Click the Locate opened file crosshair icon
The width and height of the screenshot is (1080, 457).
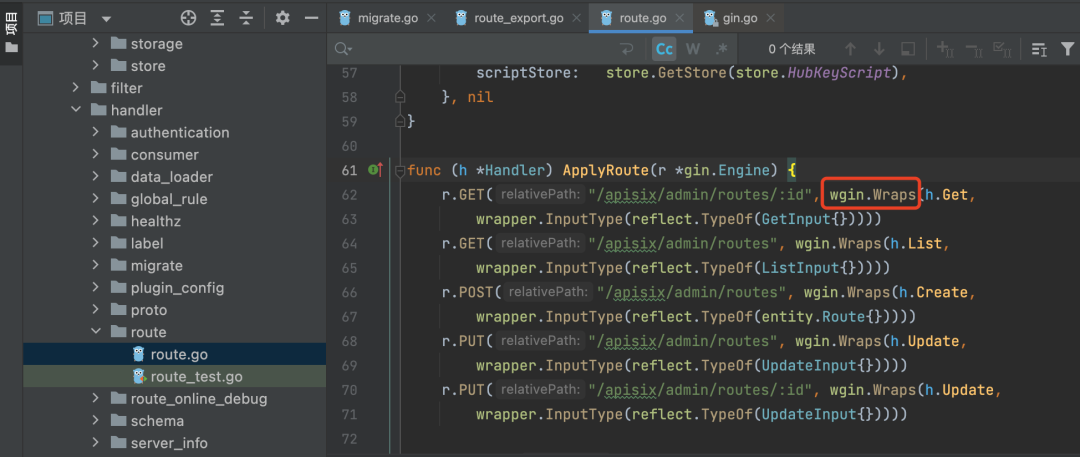pos(188,19)
